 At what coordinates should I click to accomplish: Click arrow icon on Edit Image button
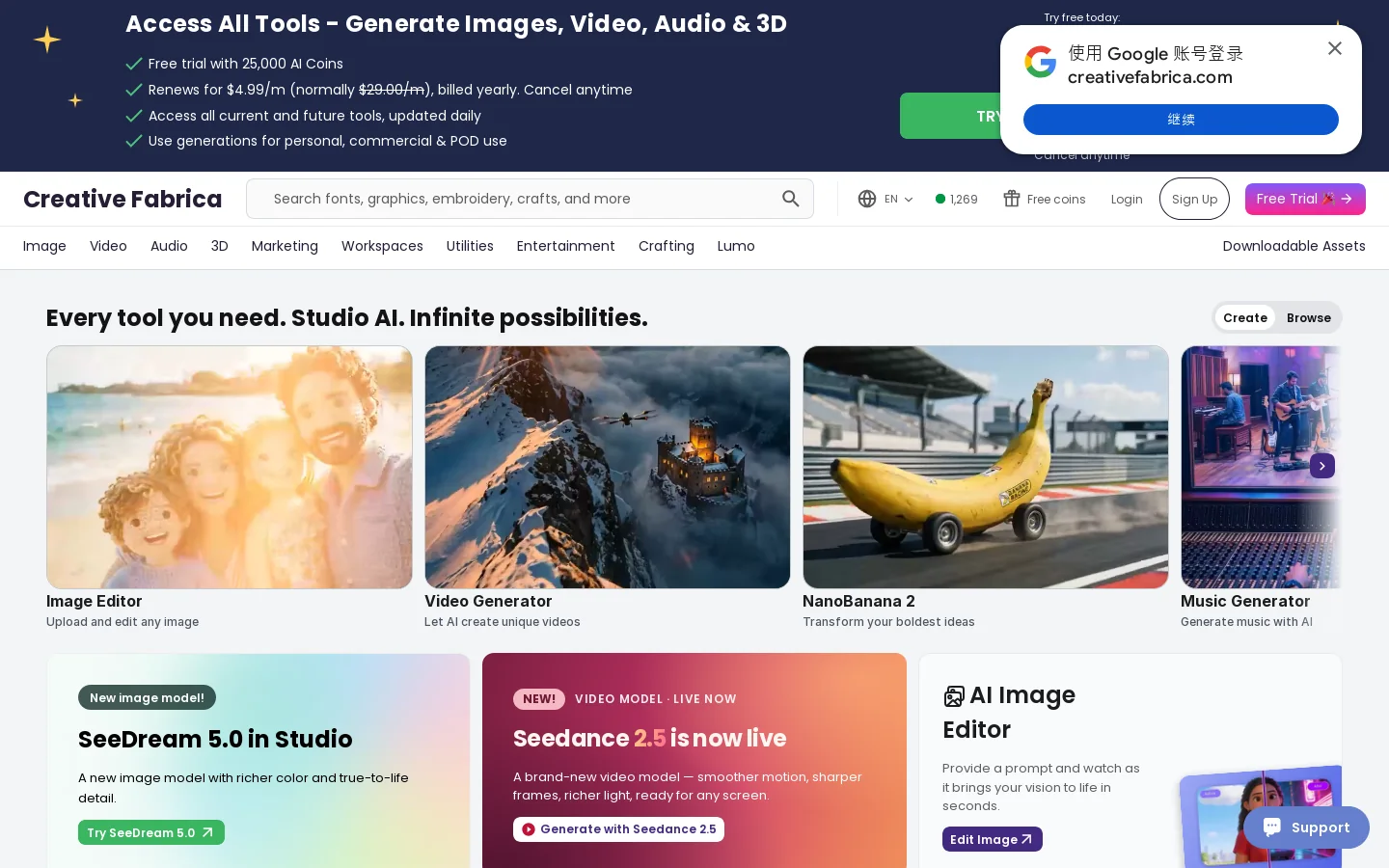click(x=1027, y=839)
